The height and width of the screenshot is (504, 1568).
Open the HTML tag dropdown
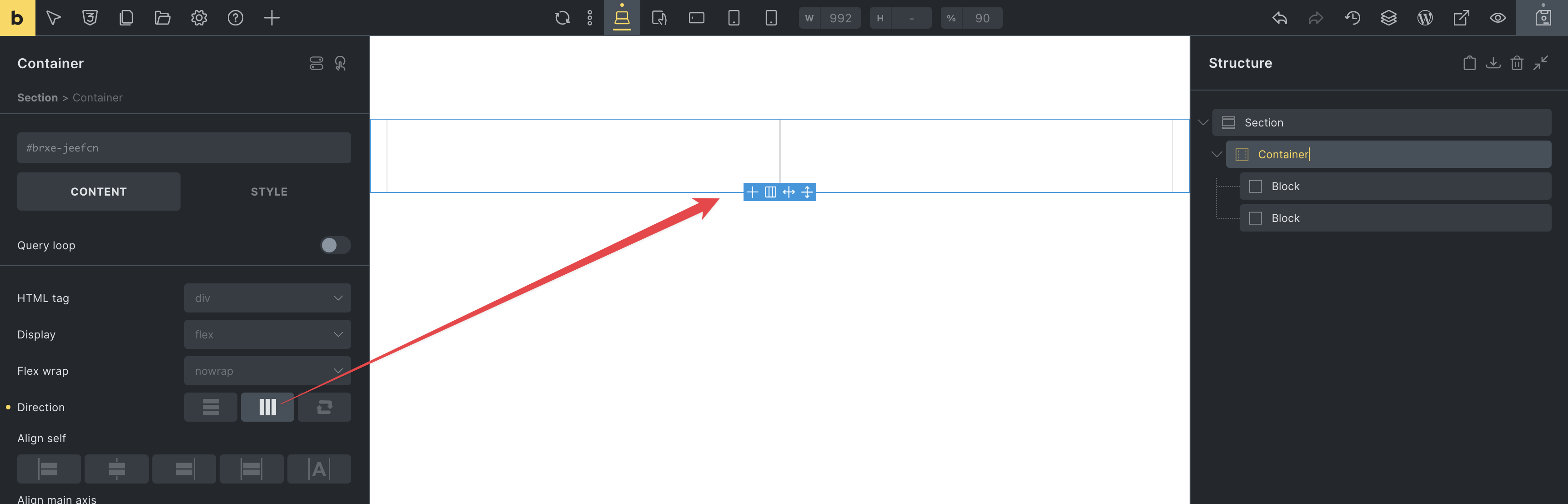(267, 298)
